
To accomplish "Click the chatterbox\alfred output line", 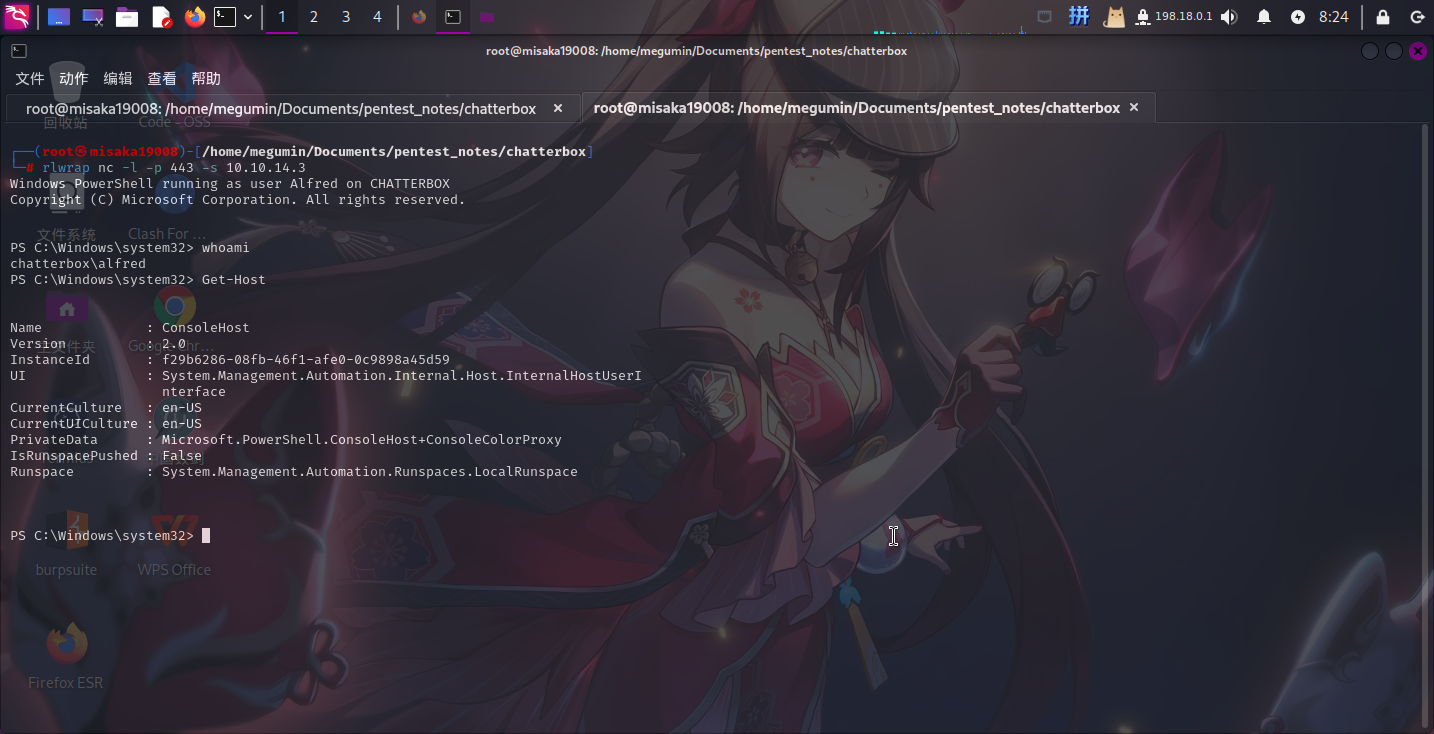I will [78, 264].
